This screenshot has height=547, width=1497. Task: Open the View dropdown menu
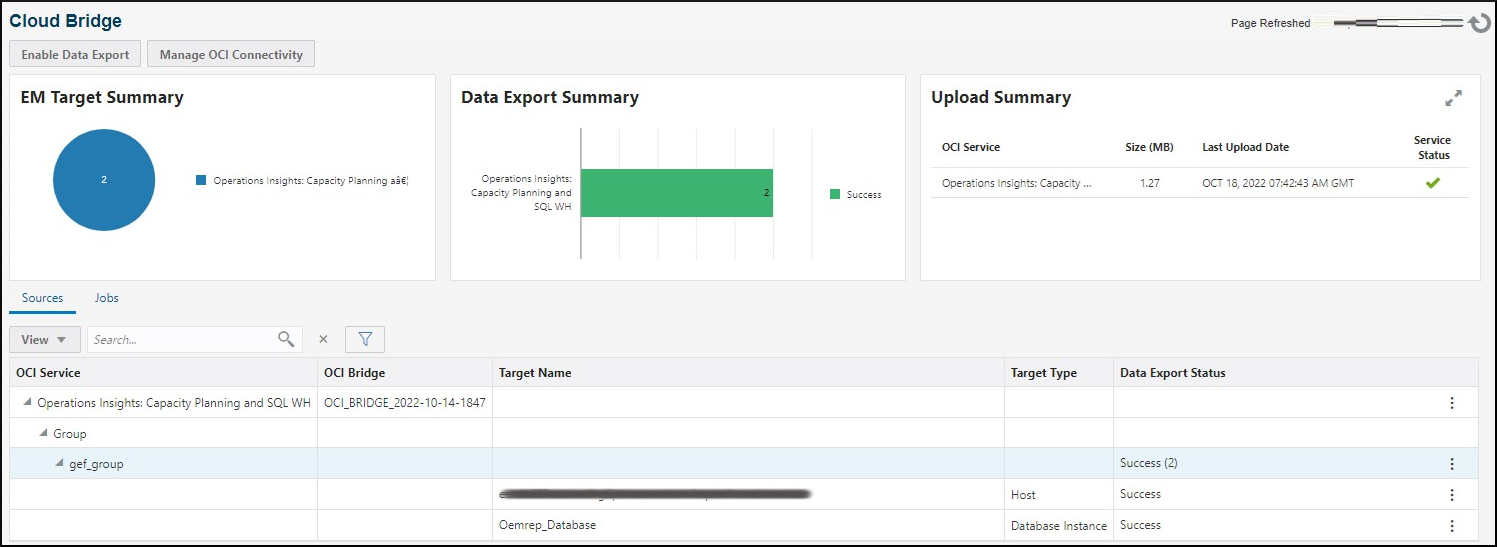point(45,339)
